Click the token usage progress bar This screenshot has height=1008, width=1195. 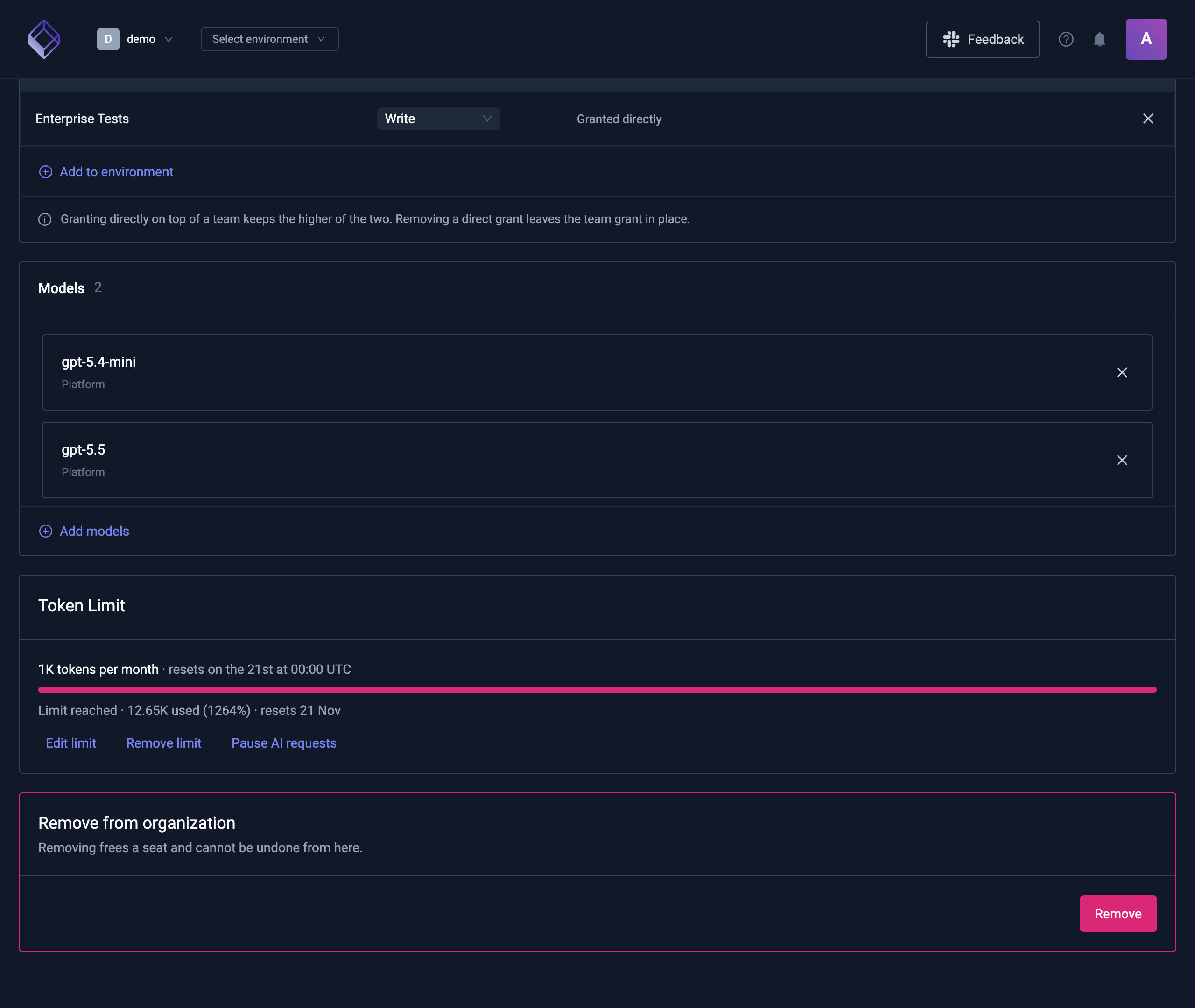coord(597,690)
